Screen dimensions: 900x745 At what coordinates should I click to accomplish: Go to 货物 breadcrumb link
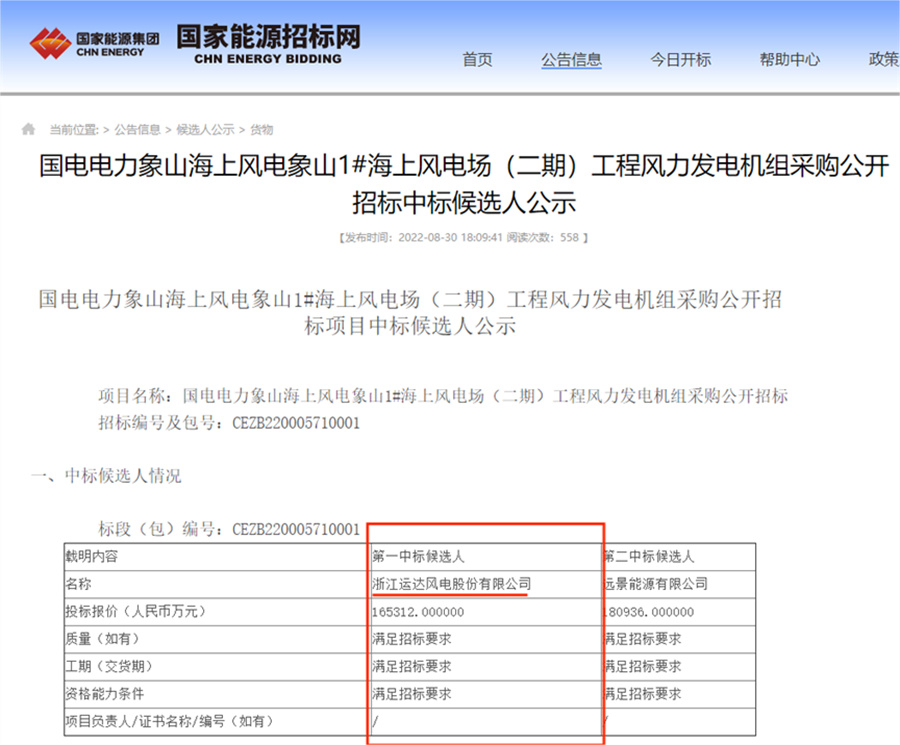click(261, 130)
